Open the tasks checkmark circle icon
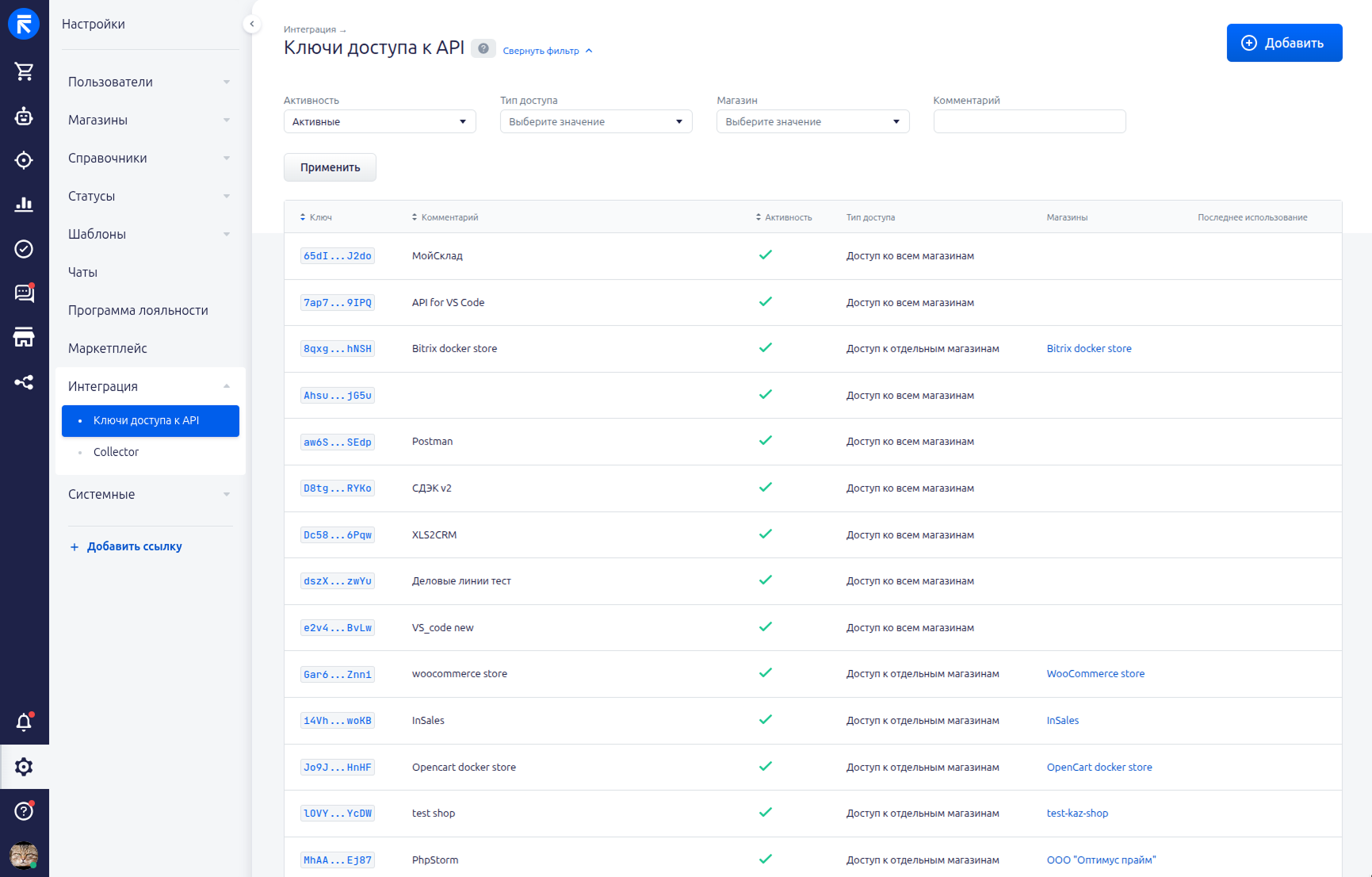Screen dimensions: 1372x877 24,249
